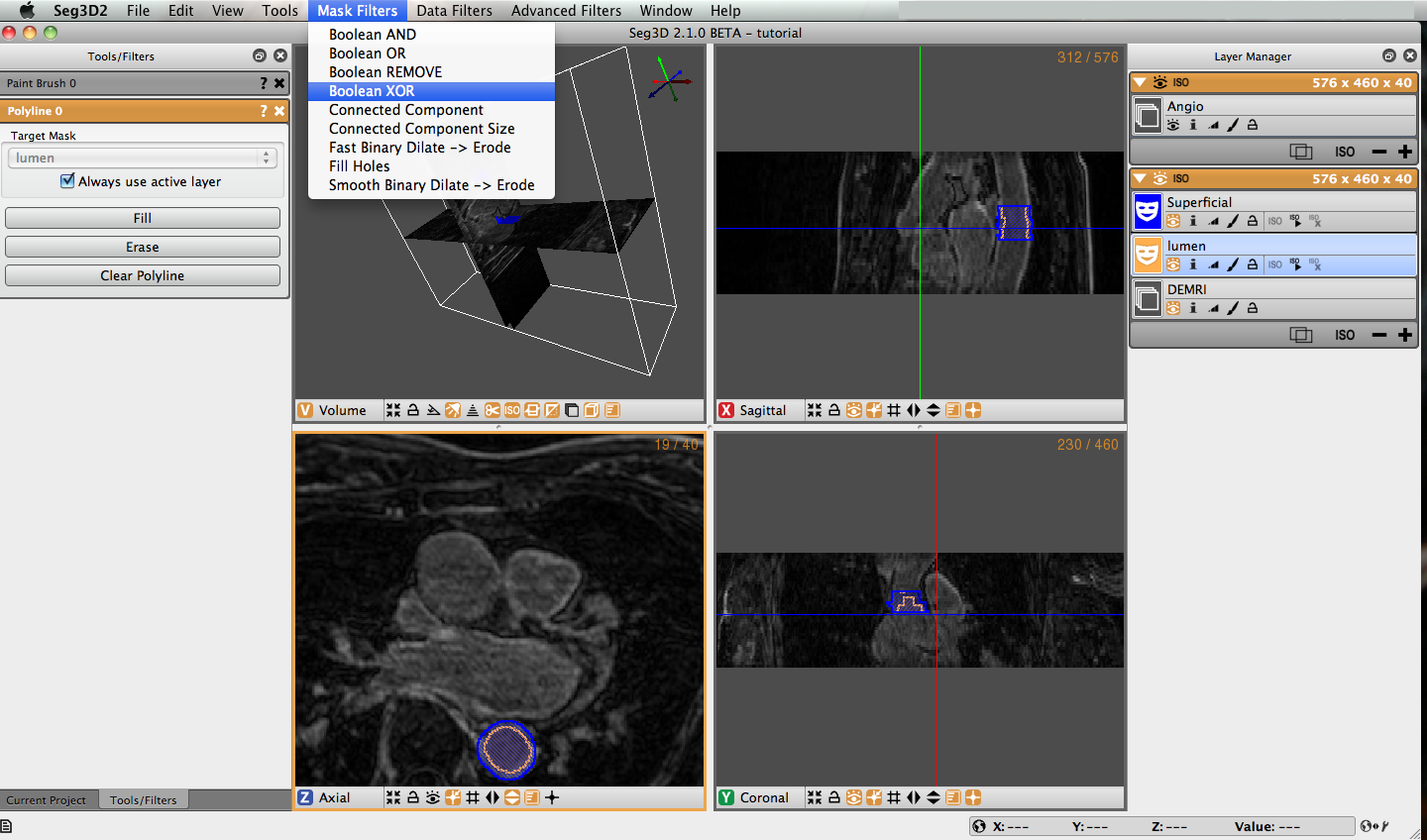Open opacity control for Superficial layer
This screenshot has height=840, width=1427.
[1213, 221]
